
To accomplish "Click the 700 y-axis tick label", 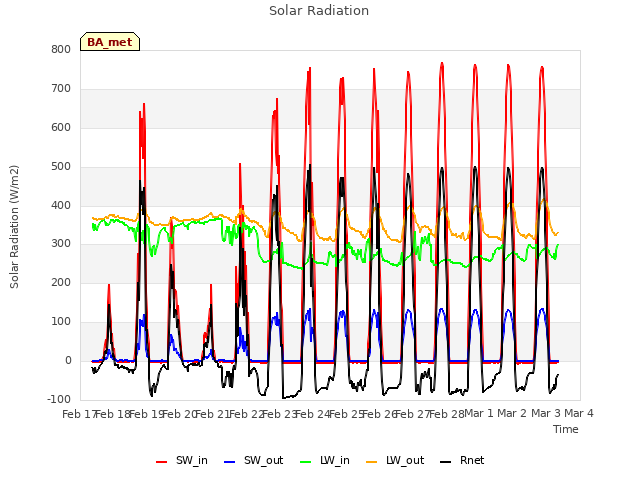I will (61, 88).
